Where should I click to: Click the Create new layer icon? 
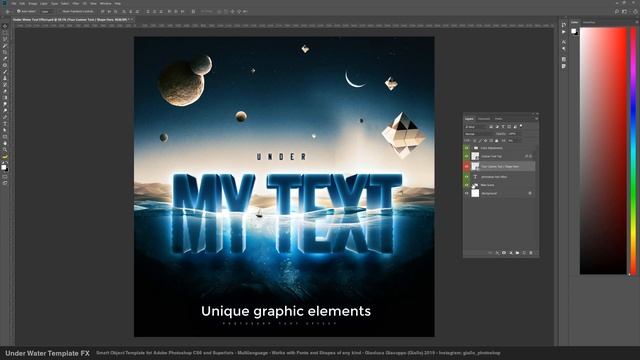pyautogui.click(x=524, y=253)
